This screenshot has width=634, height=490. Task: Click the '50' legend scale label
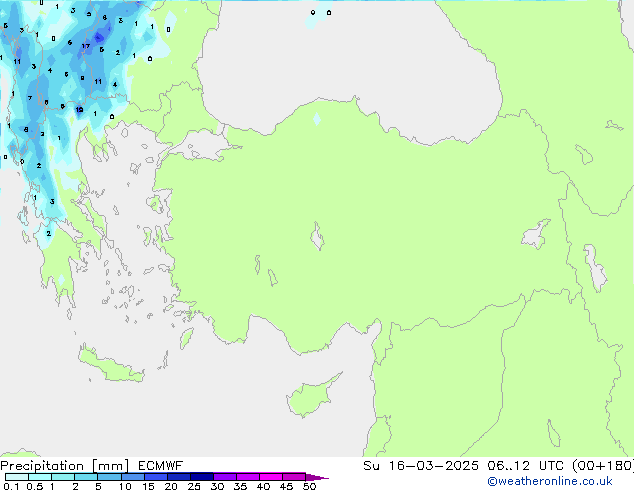(x=309, y=486)
